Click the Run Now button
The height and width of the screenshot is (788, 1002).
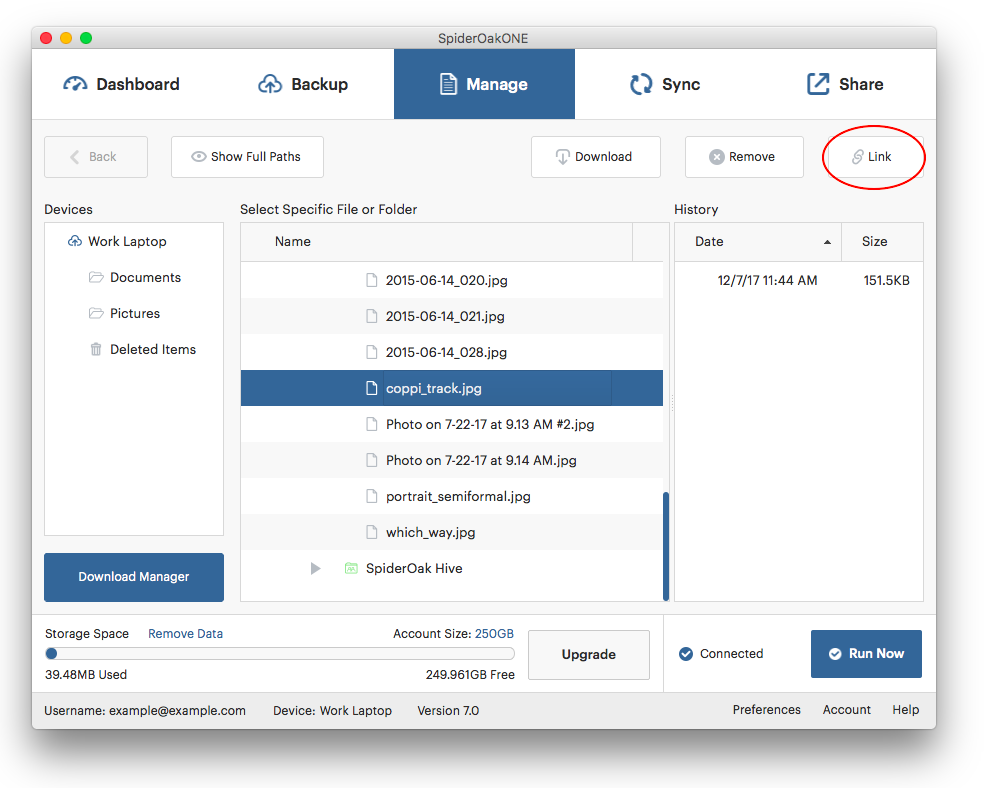click(866, 654)
